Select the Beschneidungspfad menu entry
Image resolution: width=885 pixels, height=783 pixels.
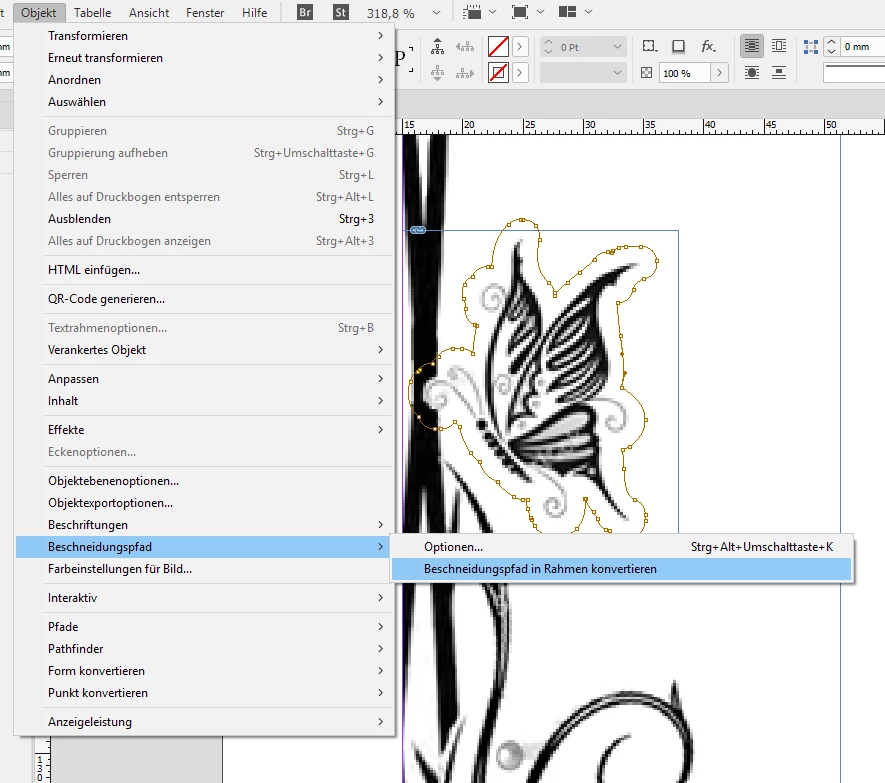pos(204,546)
